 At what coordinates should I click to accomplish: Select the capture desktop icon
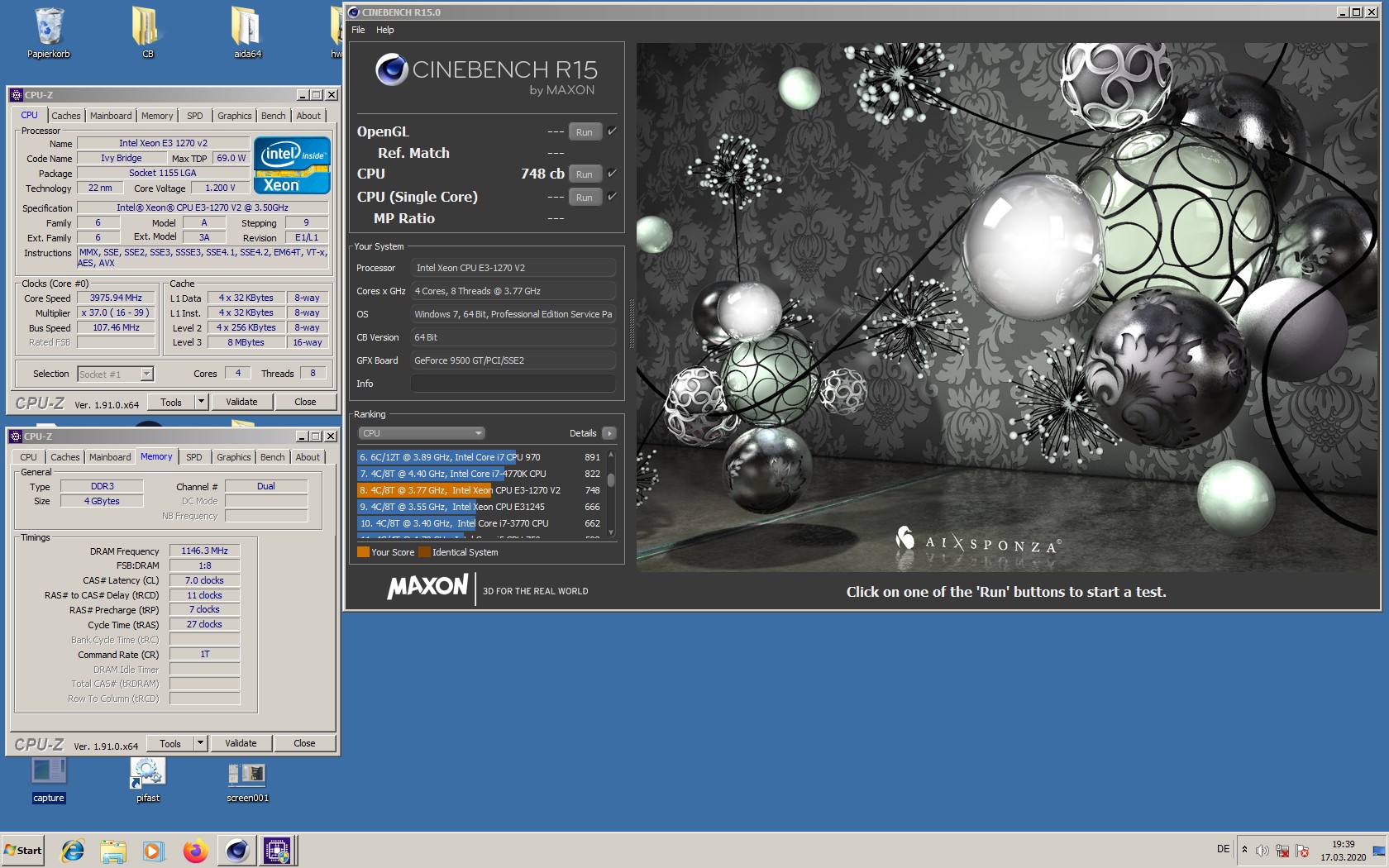coord(49,780)
